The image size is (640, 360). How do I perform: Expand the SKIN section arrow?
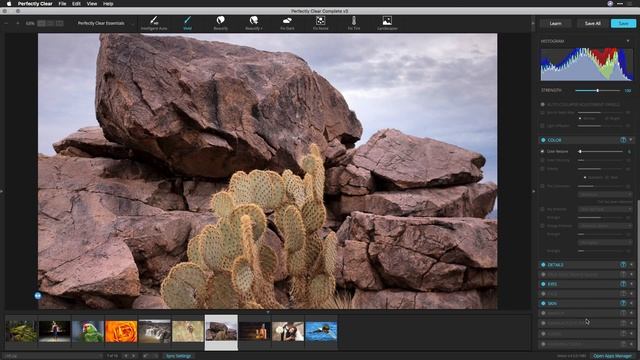pos(631,303)
